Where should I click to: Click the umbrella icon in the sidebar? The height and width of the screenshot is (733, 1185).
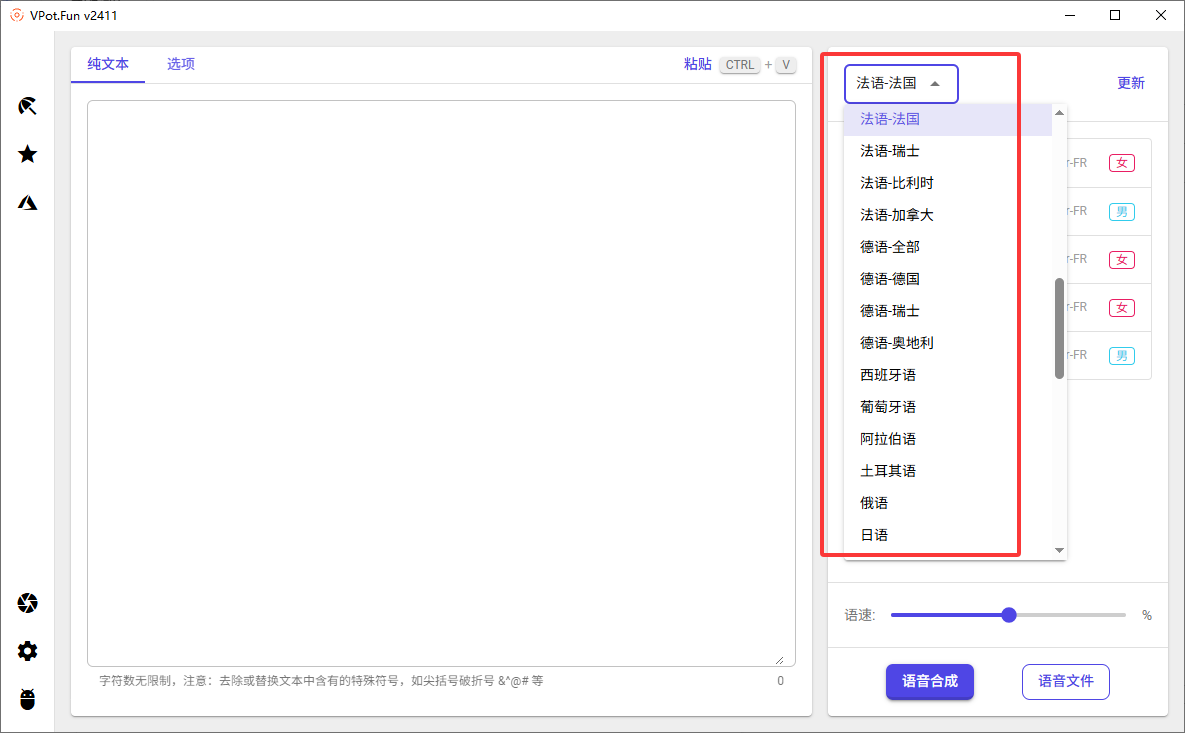tap(28, 106)
